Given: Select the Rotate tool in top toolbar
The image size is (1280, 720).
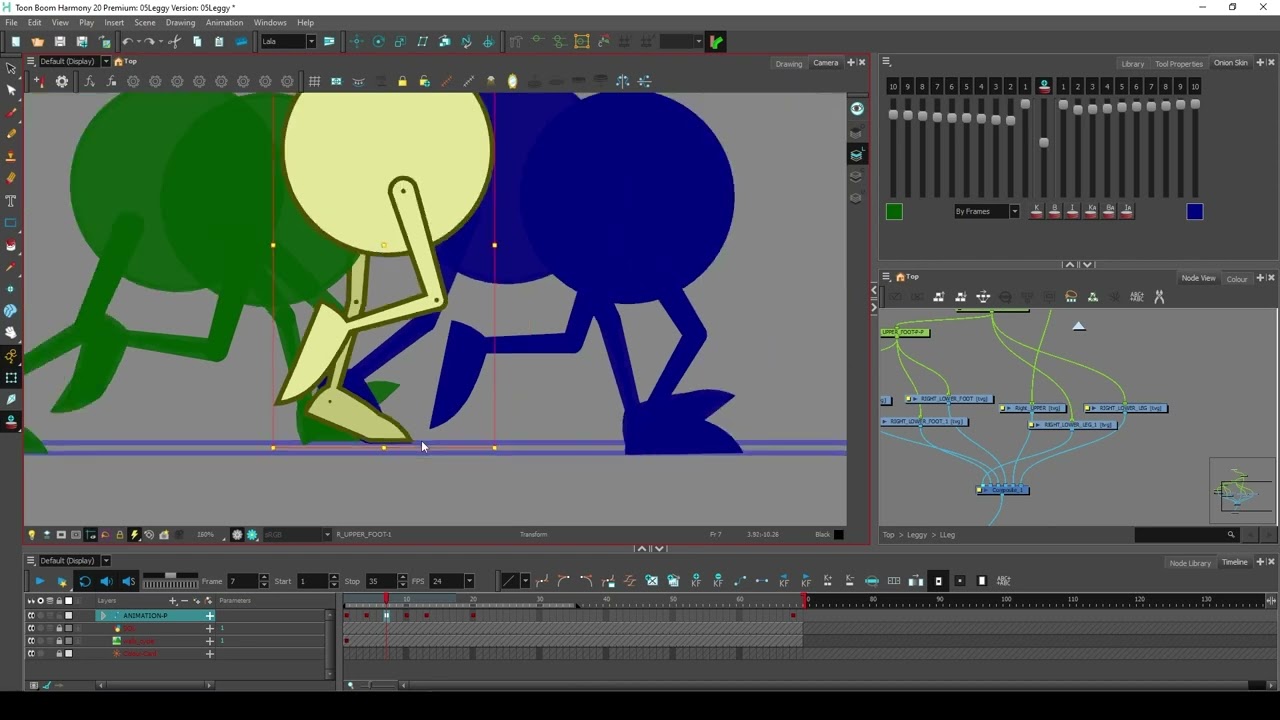Looking at the screenshot, I should [x=379, y=42].
